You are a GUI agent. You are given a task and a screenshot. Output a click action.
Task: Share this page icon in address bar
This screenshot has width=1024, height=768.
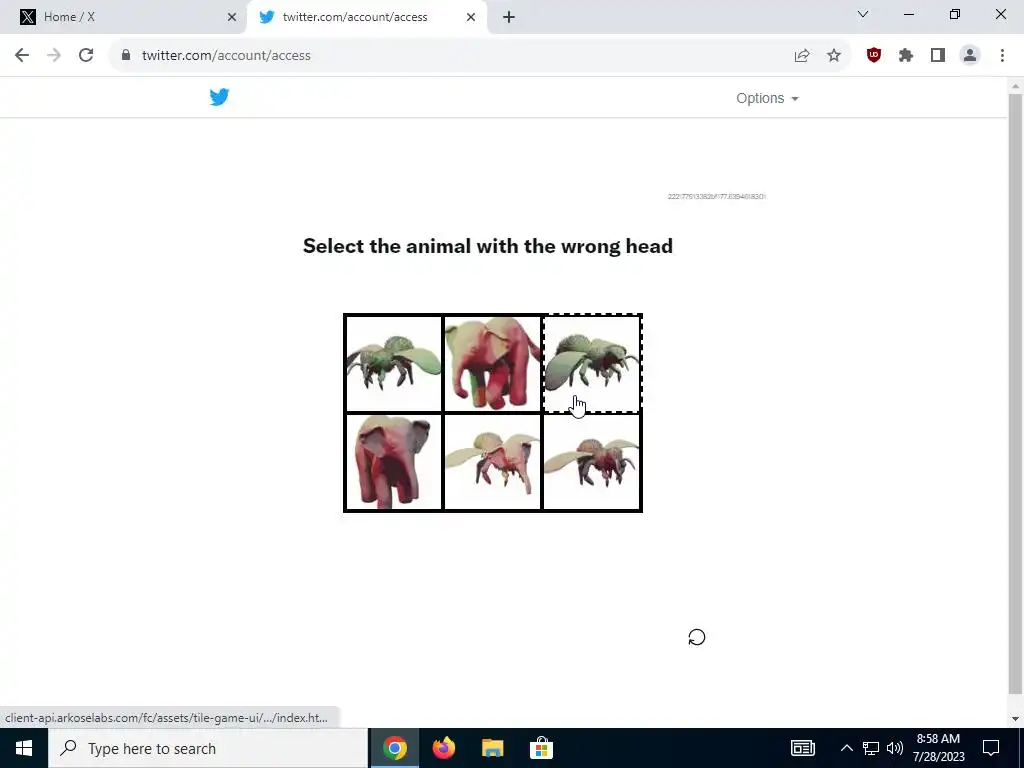[802, 56]
